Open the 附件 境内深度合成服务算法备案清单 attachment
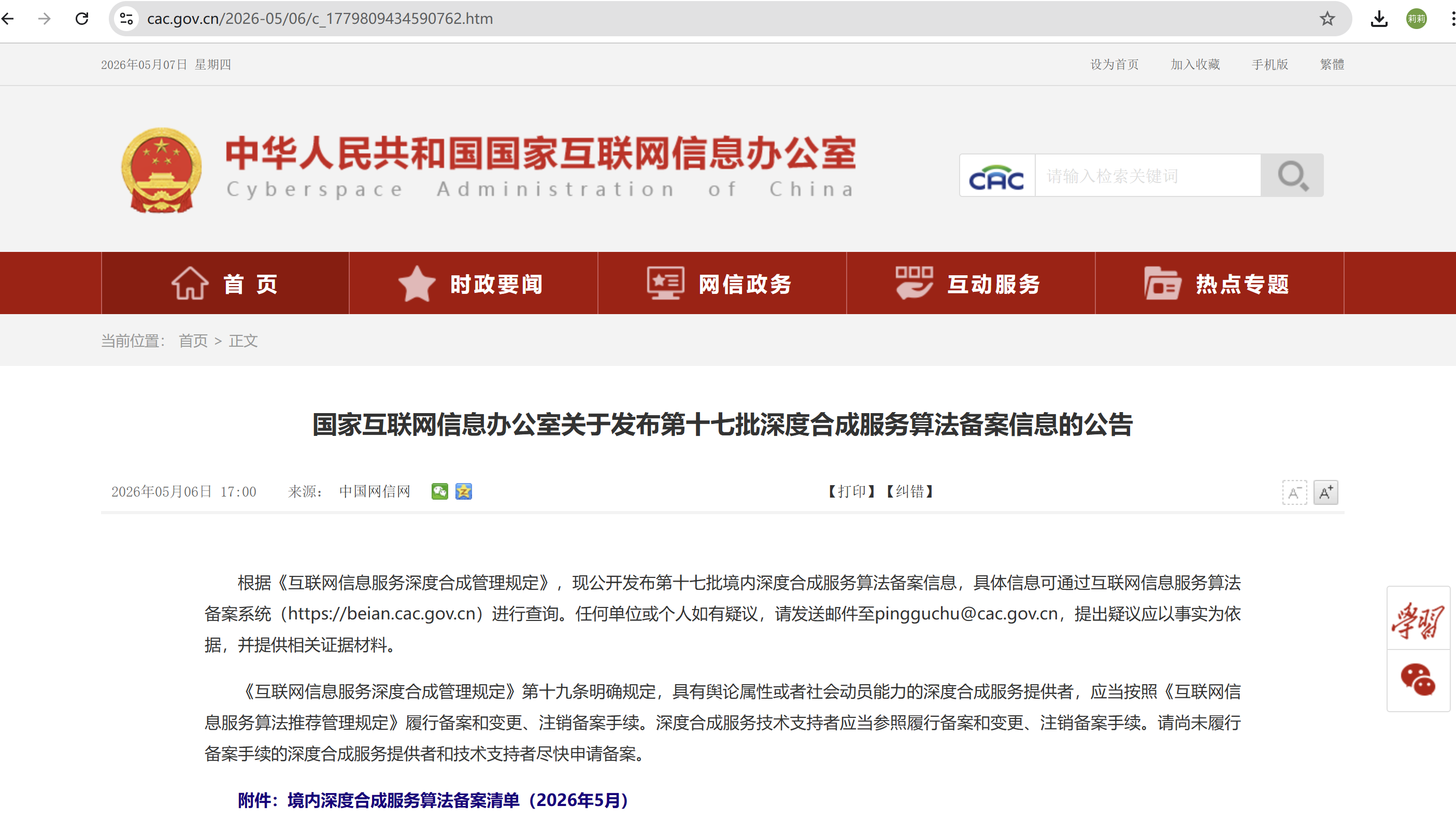Image resolution: width=1456 pixels, height=820 pixels. (432, 800)
